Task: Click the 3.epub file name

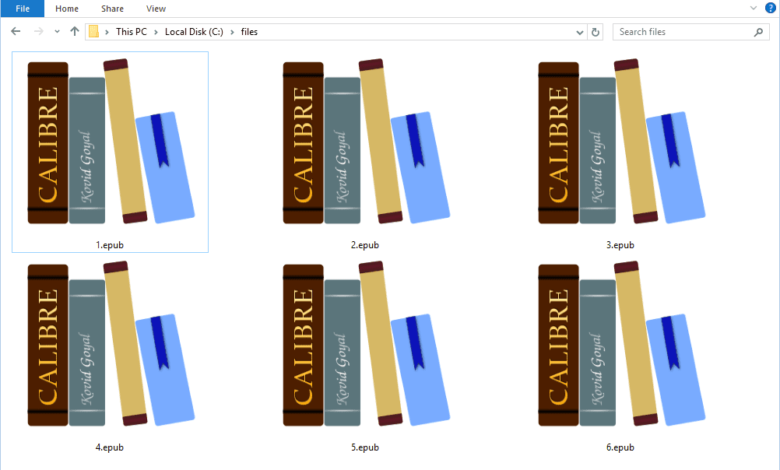Action: [x=620, y=245]
